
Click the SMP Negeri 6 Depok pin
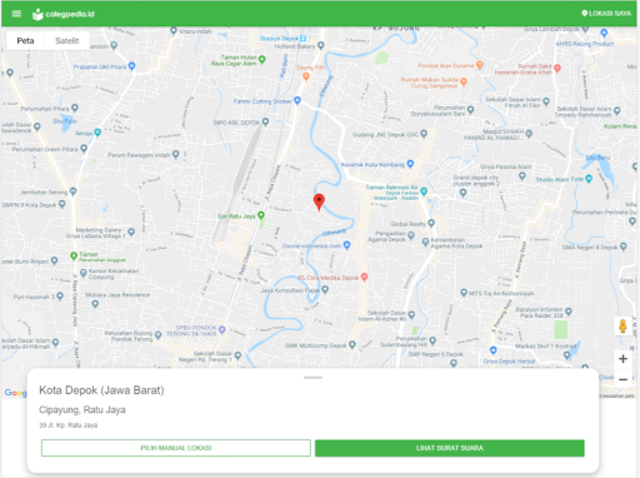click(453, 363)
